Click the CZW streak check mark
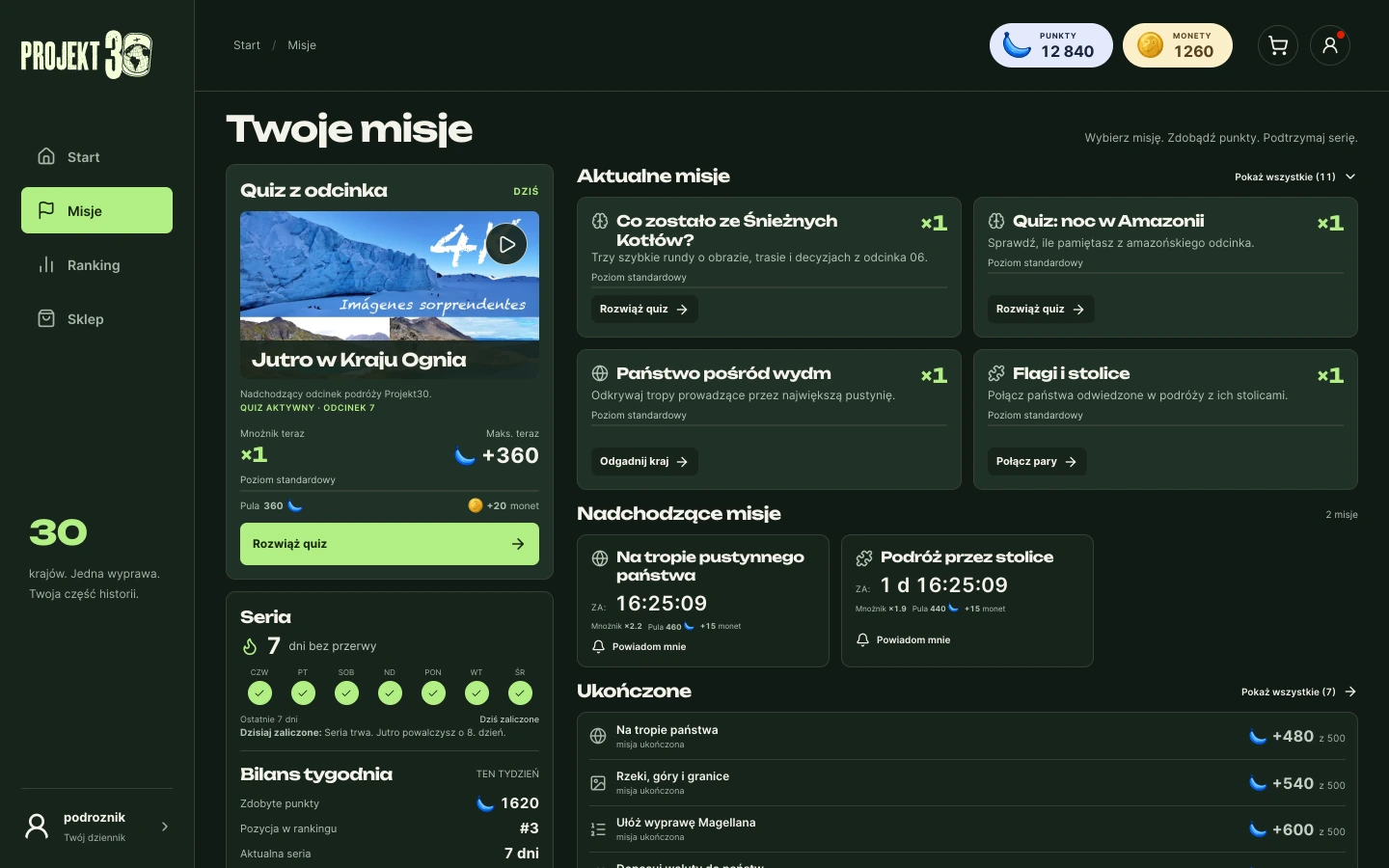Screen dimensions: 1389x868 (259, 692)
